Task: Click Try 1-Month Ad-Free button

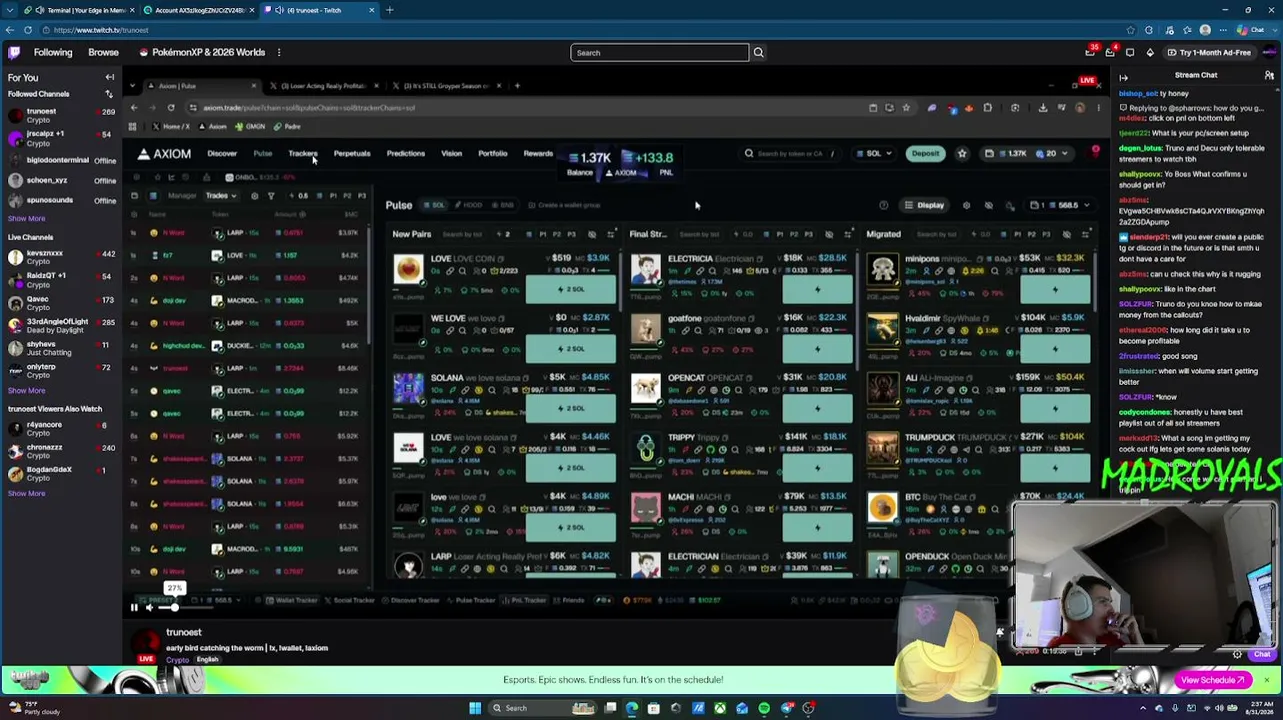Action: pyautogui.click(x=1208, y=52)
